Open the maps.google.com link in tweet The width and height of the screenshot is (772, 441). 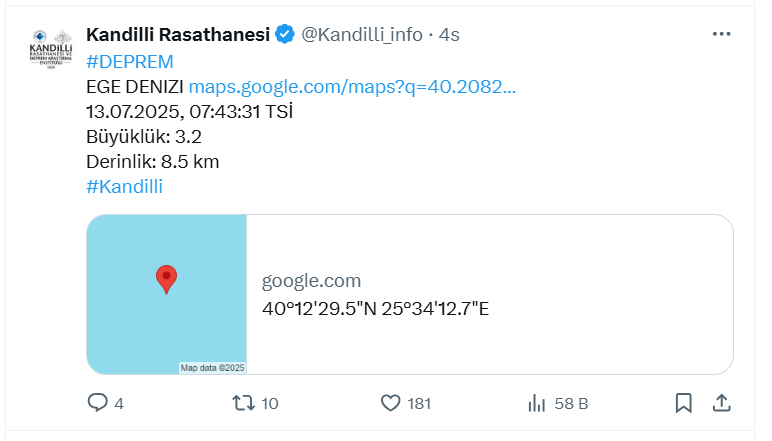[352, 87]
